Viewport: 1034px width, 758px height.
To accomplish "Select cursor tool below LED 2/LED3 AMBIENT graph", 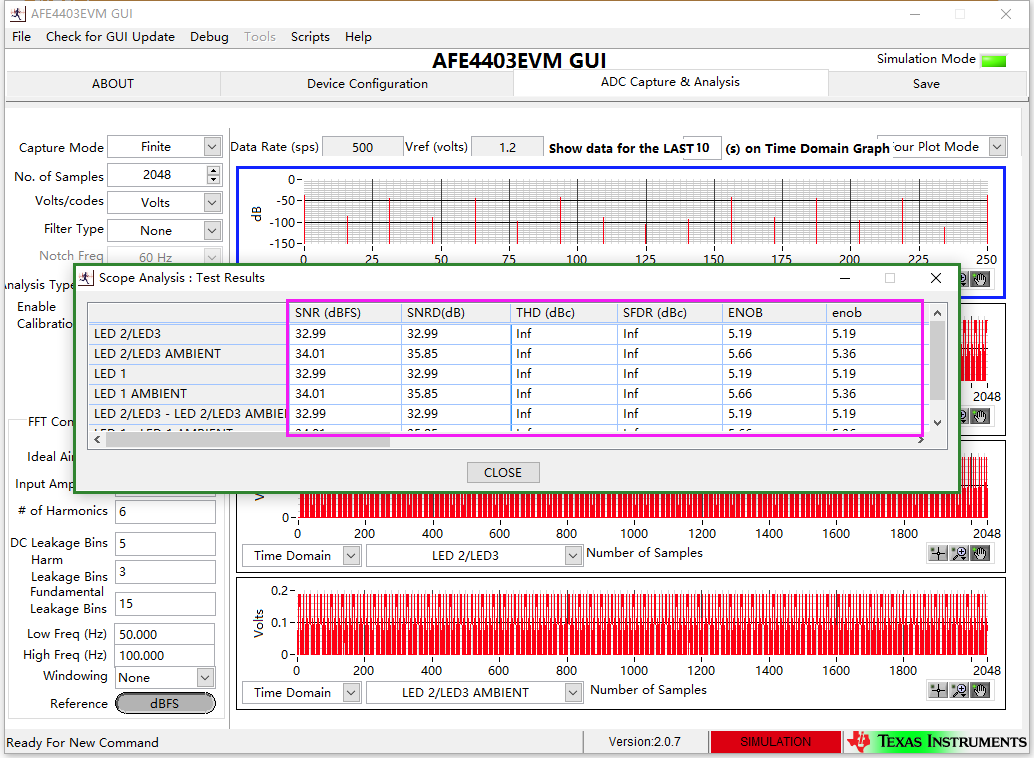I will pyautogui.click(x=938, y=690).
